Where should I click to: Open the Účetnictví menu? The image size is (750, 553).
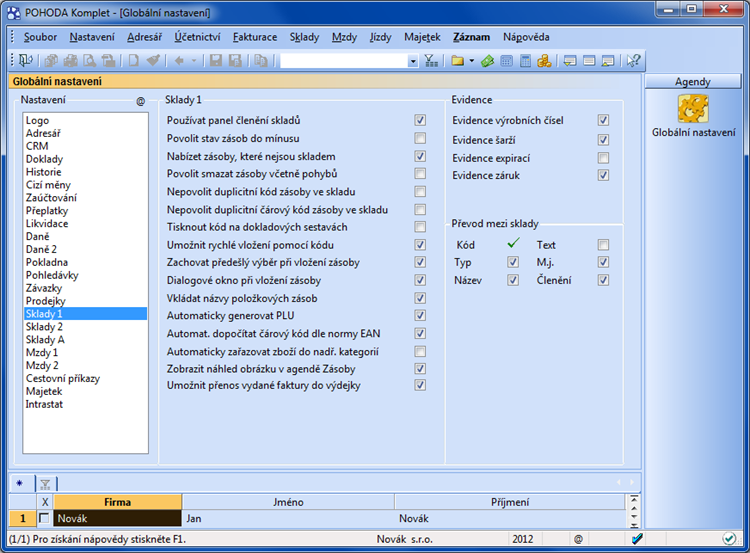pyautogui.click(x=197, y=37)
